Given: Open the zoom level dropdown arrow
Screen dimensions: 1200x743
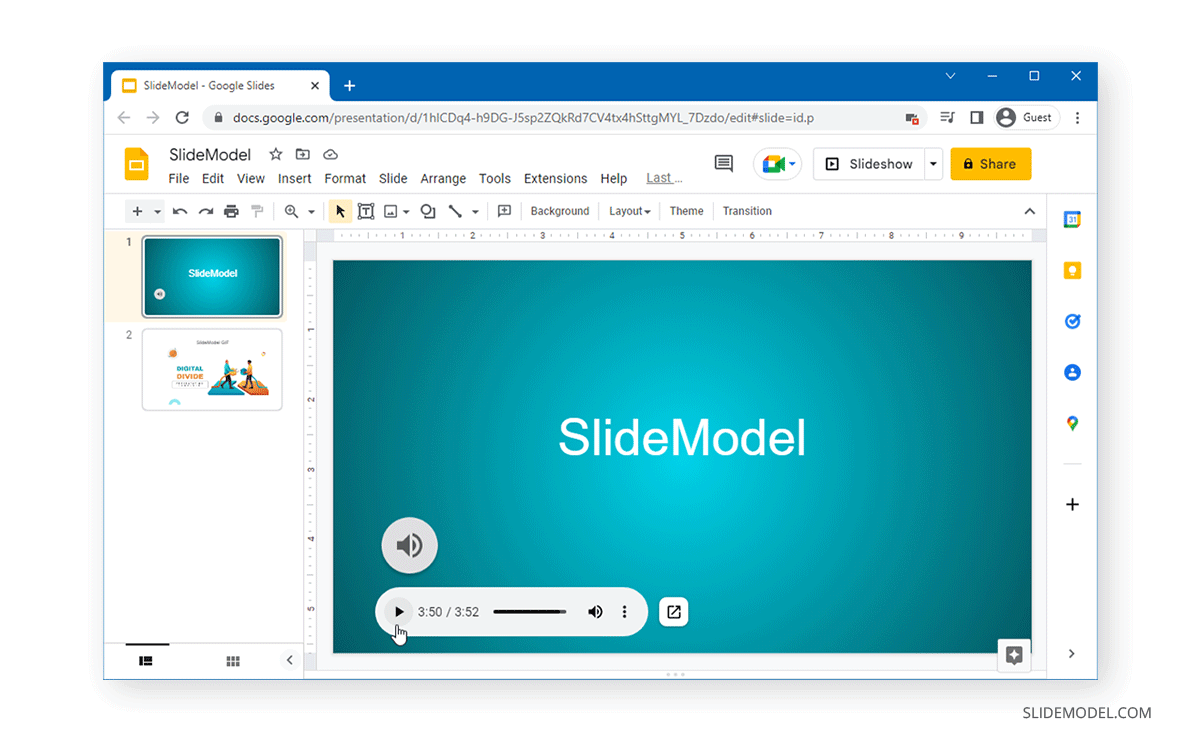Looking at the screenshot, I should (x=311, y=211).
